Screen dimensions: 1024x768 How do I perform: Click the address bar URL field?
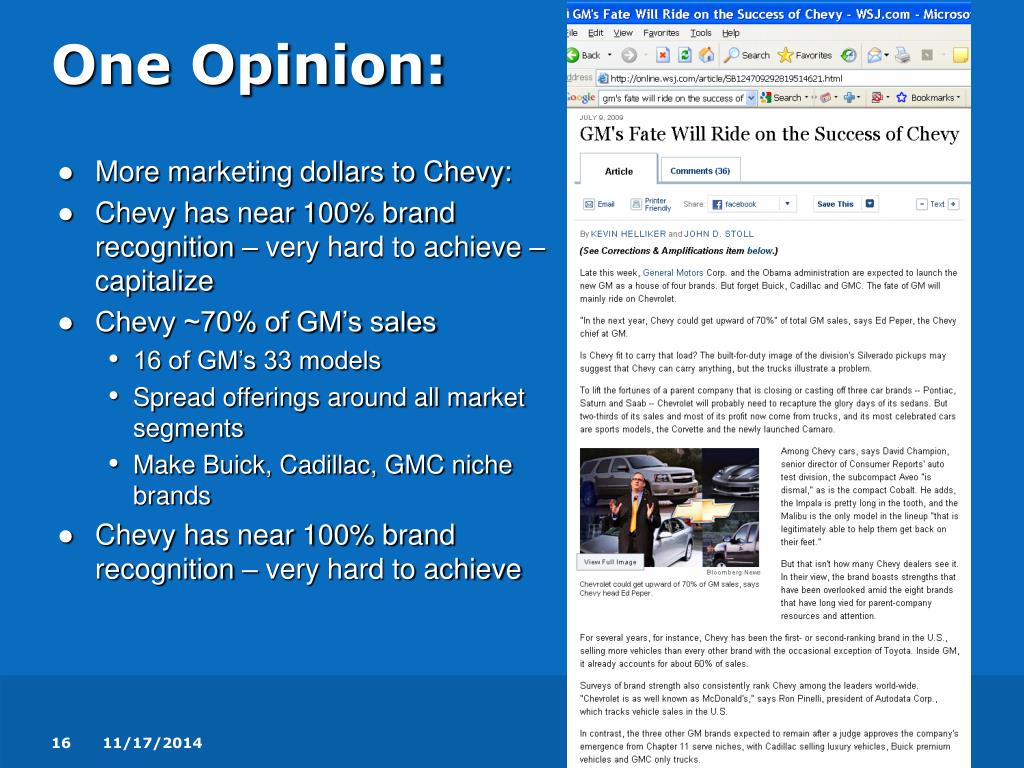pos(784,78)
